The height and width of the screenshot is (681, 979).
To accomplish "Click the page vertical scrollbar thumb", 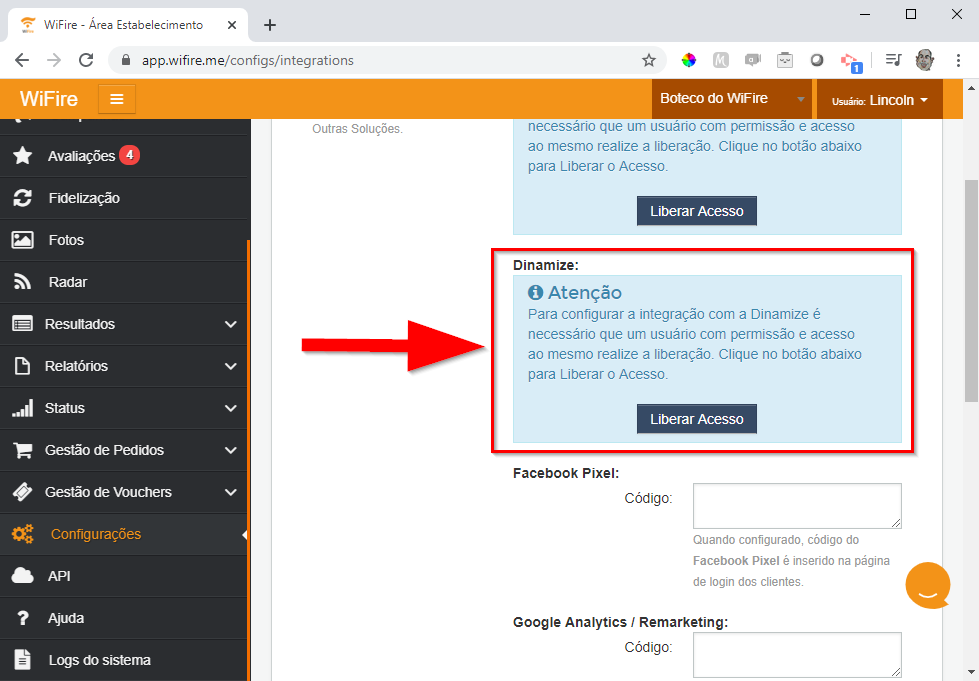I will [971, 291].
